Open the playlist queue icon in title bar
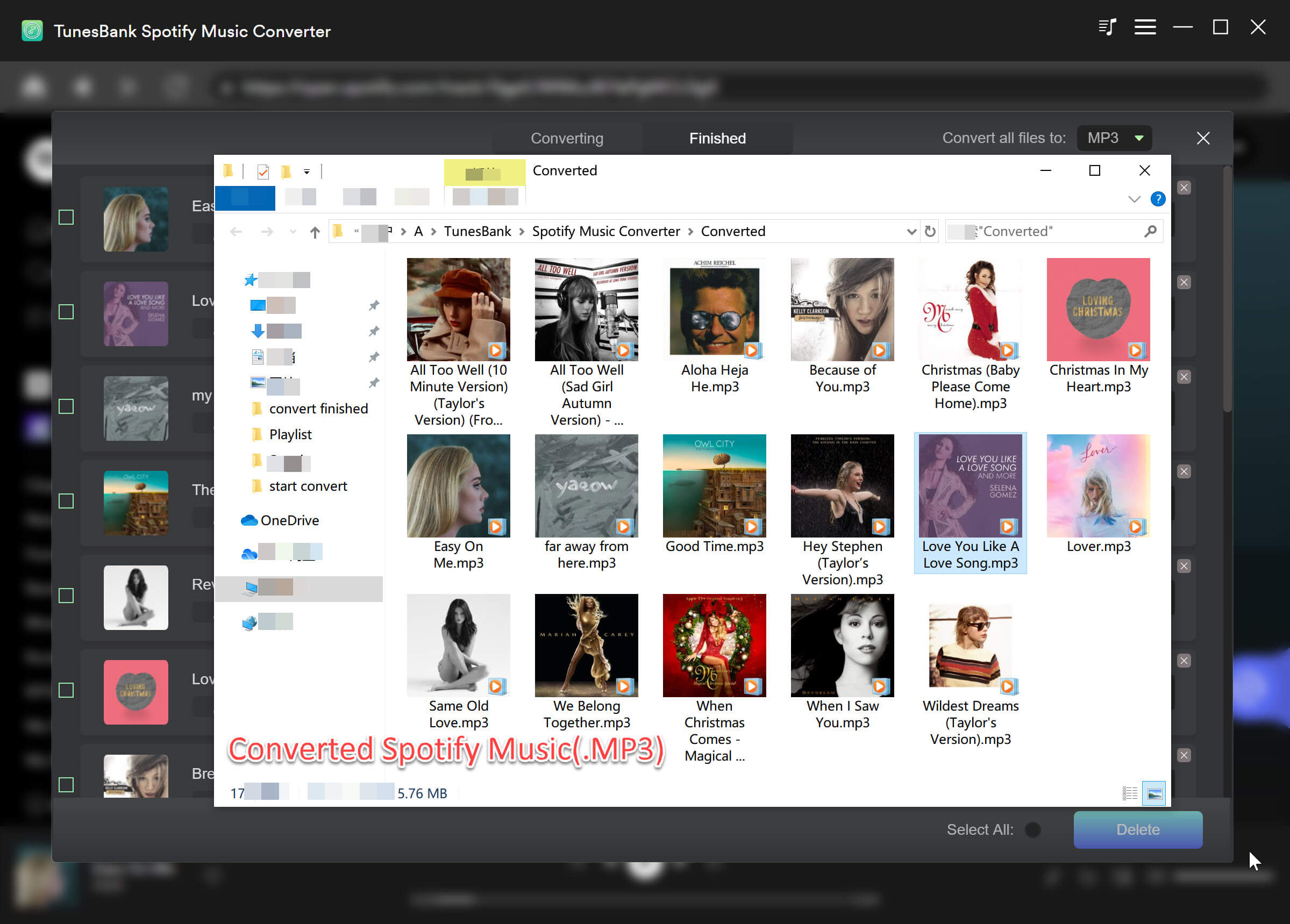 click(x=1107, y=27)
